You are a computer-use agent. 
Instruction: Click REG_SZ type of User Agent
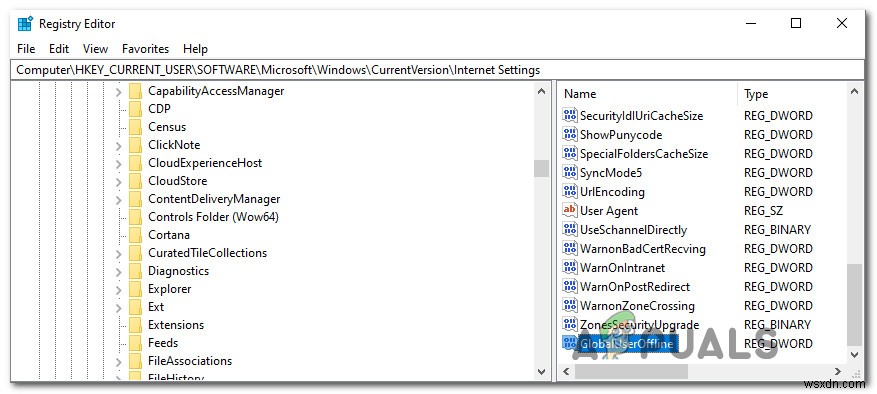[763, 211]
